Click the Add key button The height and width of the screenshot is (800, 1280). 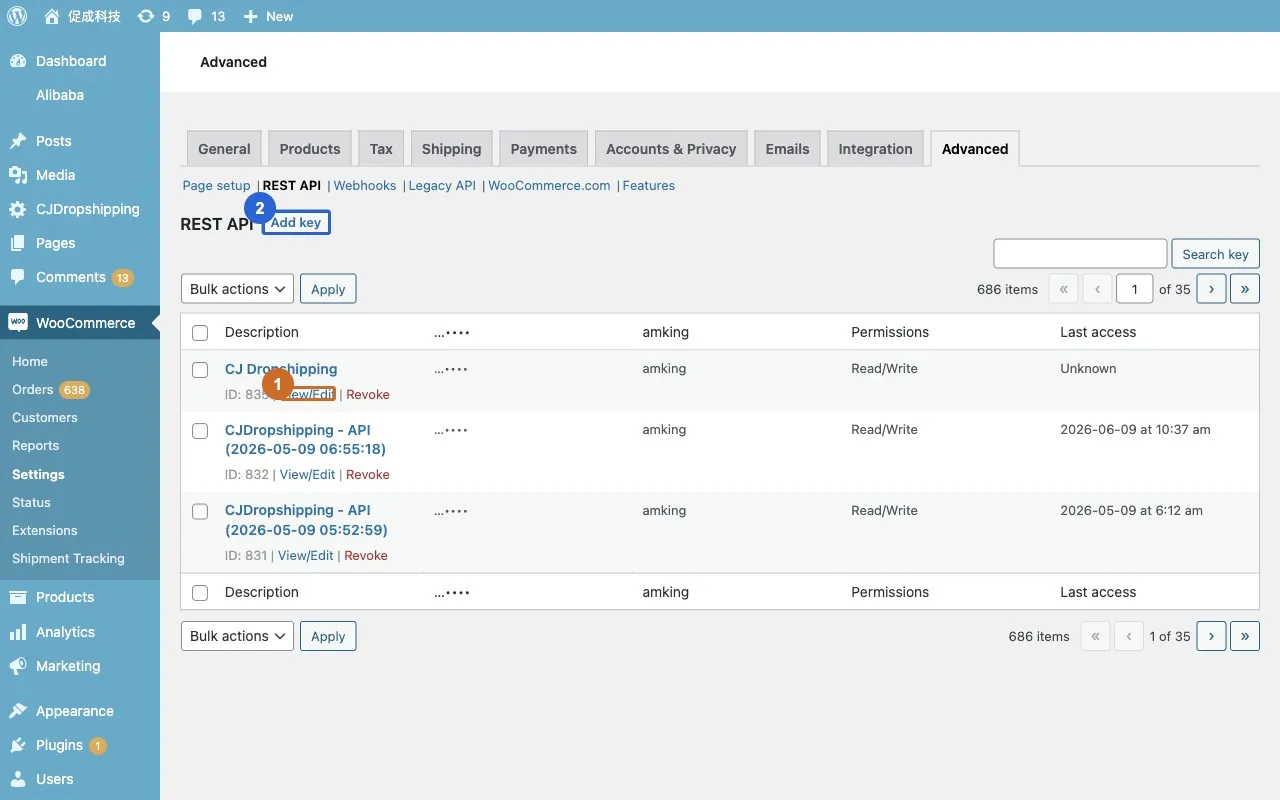(x=296, y=223)
